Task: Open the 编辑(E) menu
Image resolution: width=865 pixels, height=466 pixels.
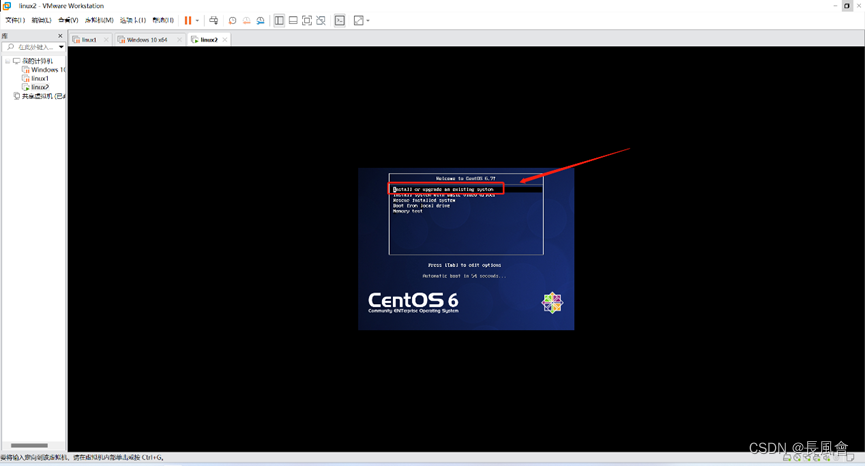Action: tap(41, 20)
